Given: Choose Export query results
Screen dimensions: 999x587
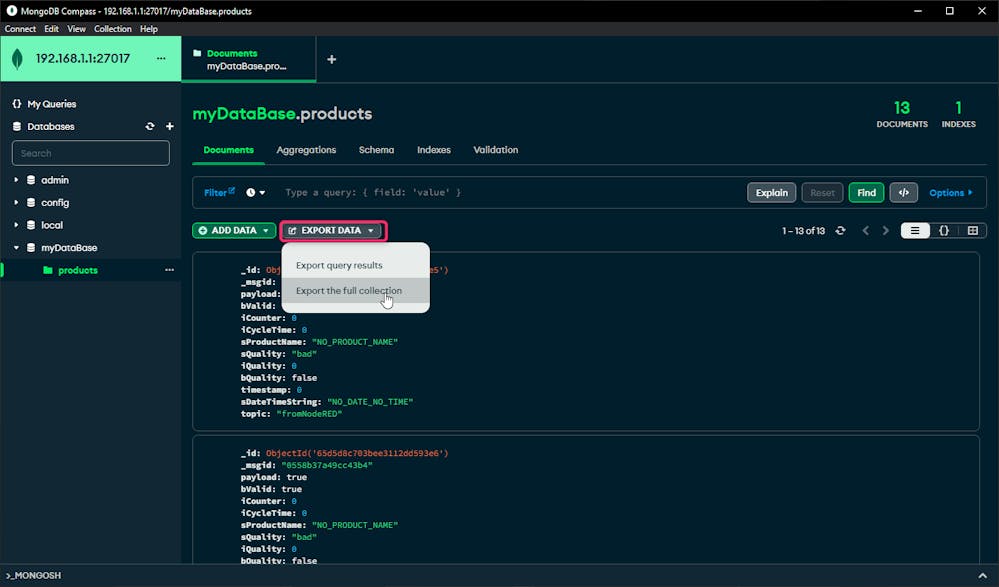Looking at the screenshot, I should 339,265.
